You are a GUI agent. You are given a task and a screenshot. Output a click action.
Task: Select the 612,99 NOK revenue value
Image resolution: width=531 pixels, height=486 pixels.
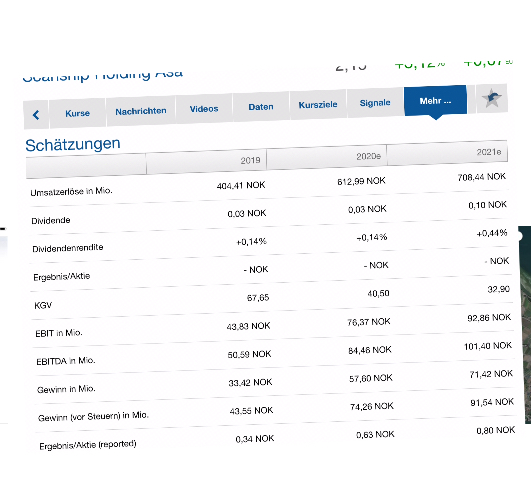[361, 181]
